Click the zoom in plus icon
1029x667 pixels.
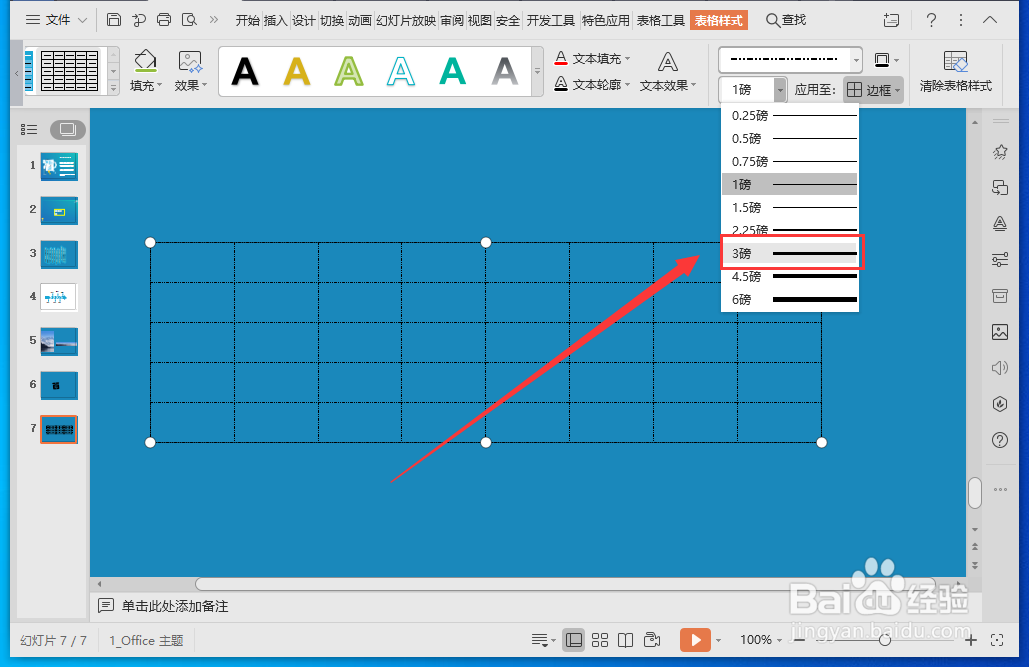971,639
